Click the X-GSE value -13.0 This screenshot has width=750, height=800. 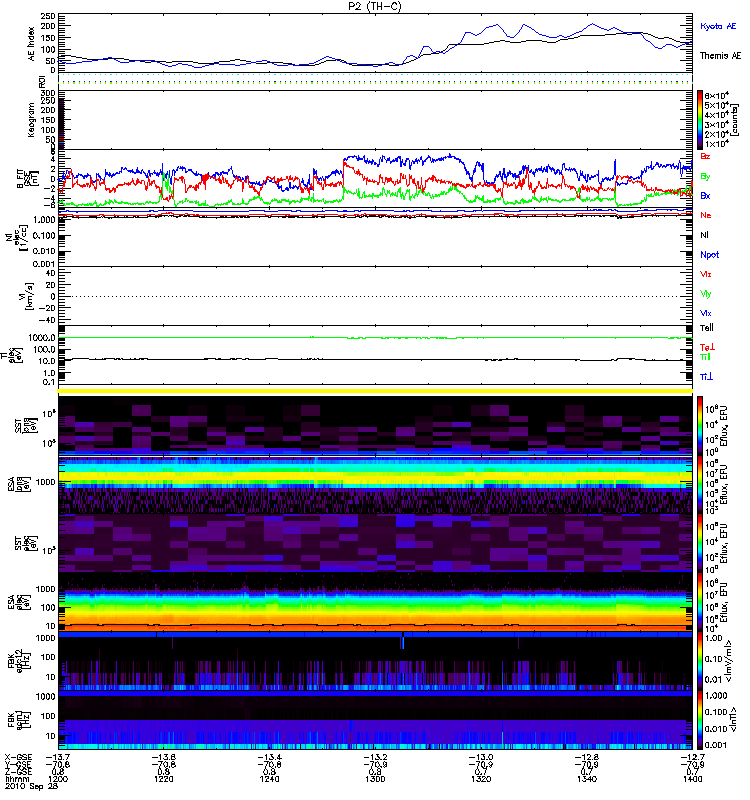[x=481, y=757]
